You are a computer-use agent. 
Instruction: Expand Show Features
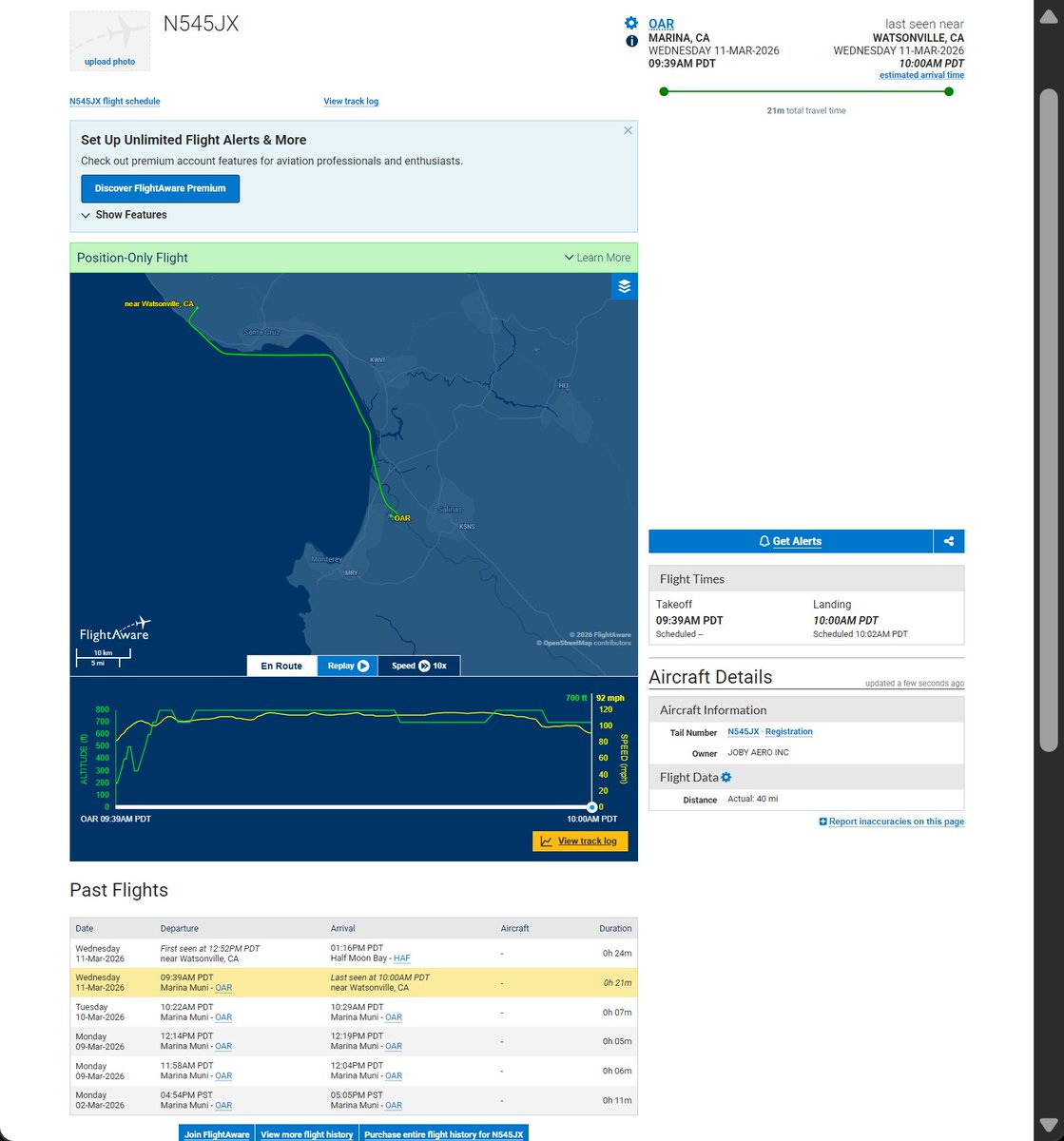click(125, 215)
